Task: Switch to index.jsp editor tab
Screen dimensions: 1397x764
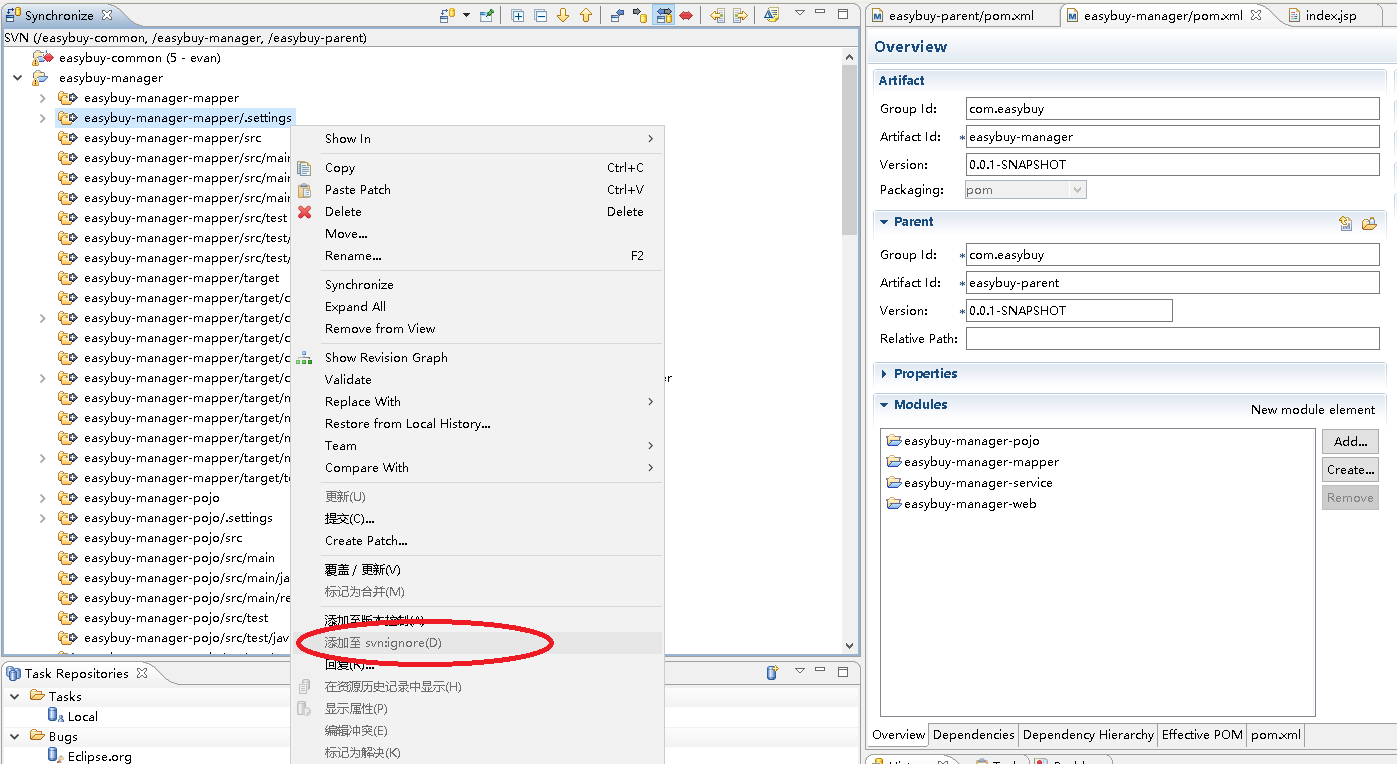Action: tap(1330, 15)
